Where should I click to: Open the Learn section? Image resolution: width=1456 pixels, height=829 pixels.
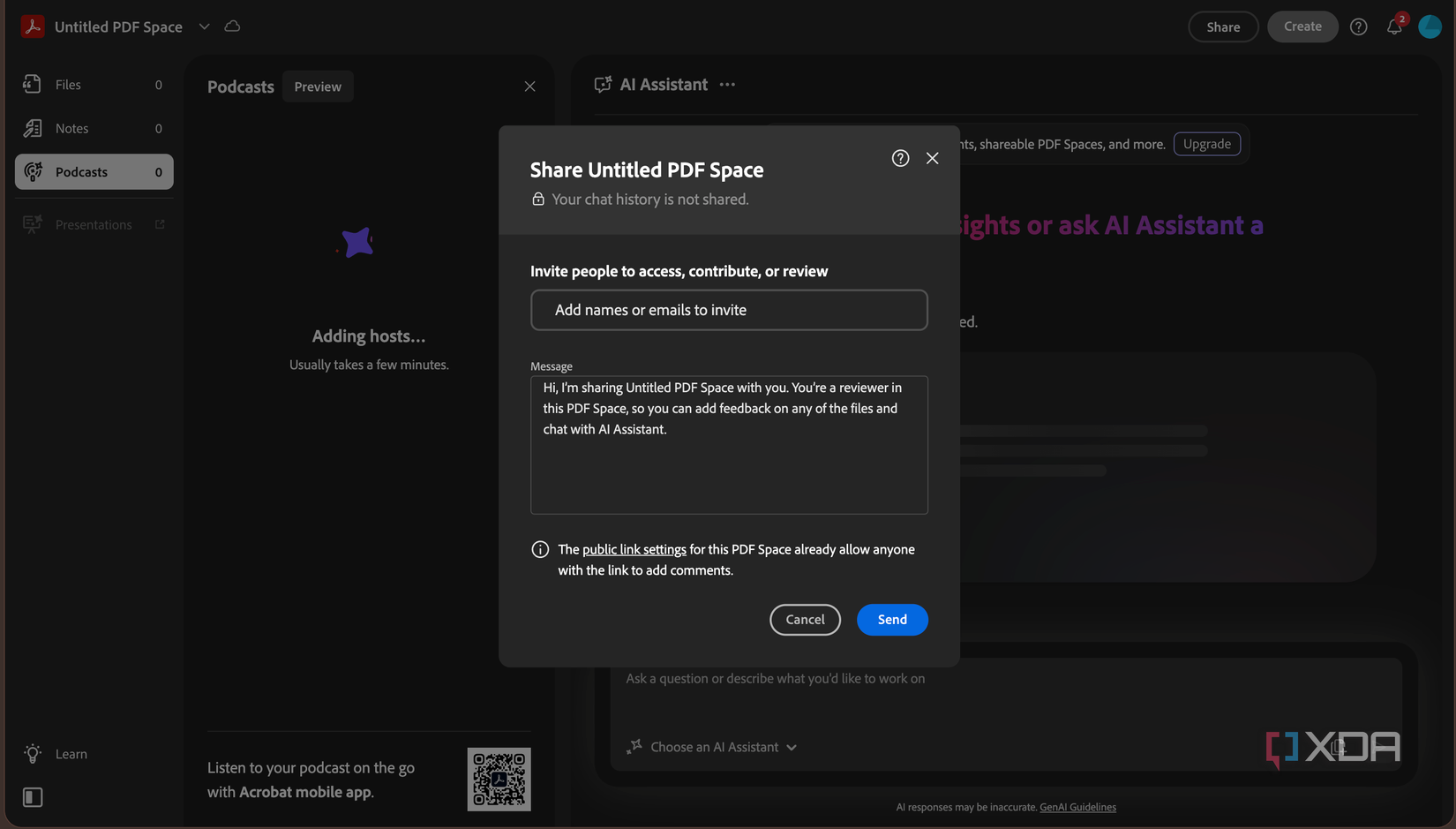coord(71,754)
